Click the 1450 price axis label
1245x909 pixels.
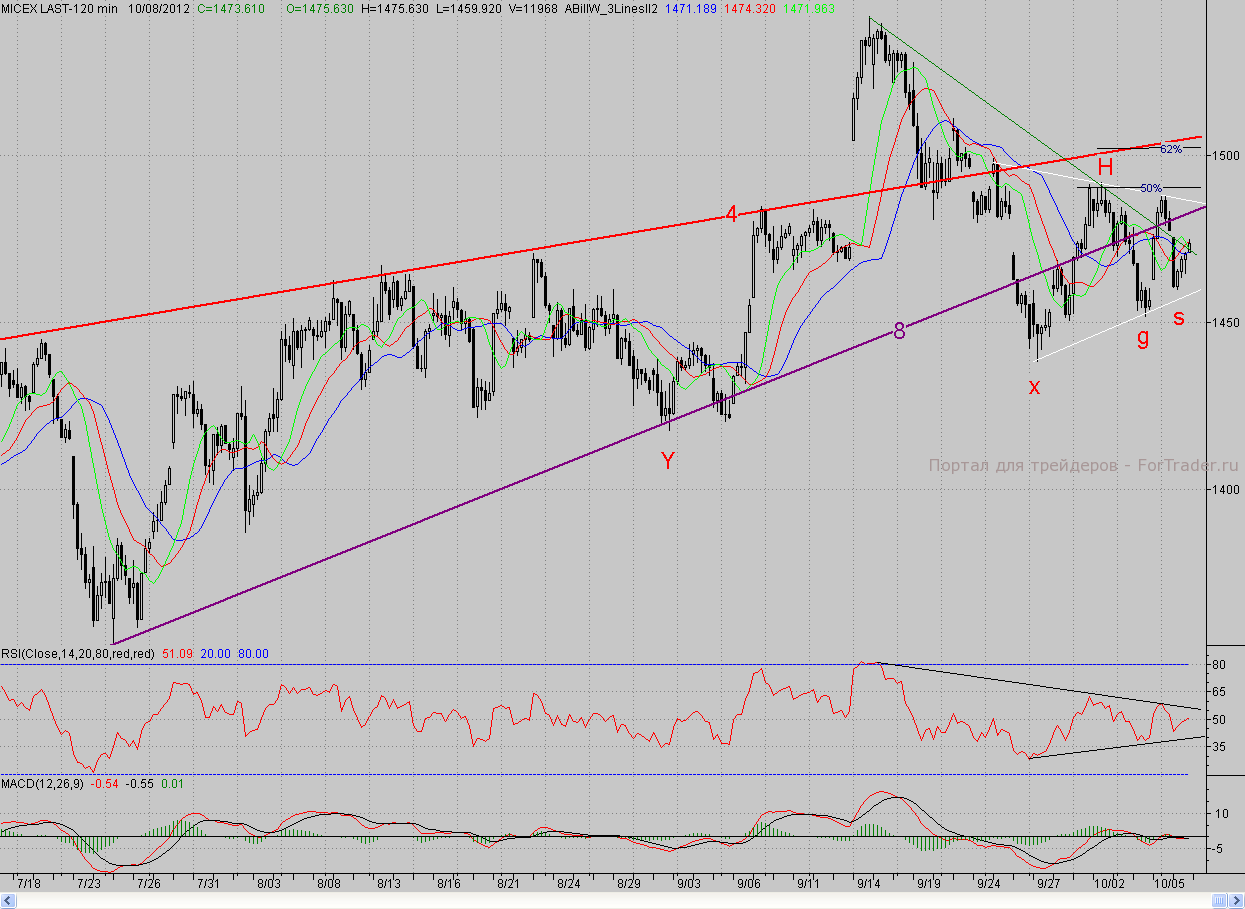pos(1228,323)
